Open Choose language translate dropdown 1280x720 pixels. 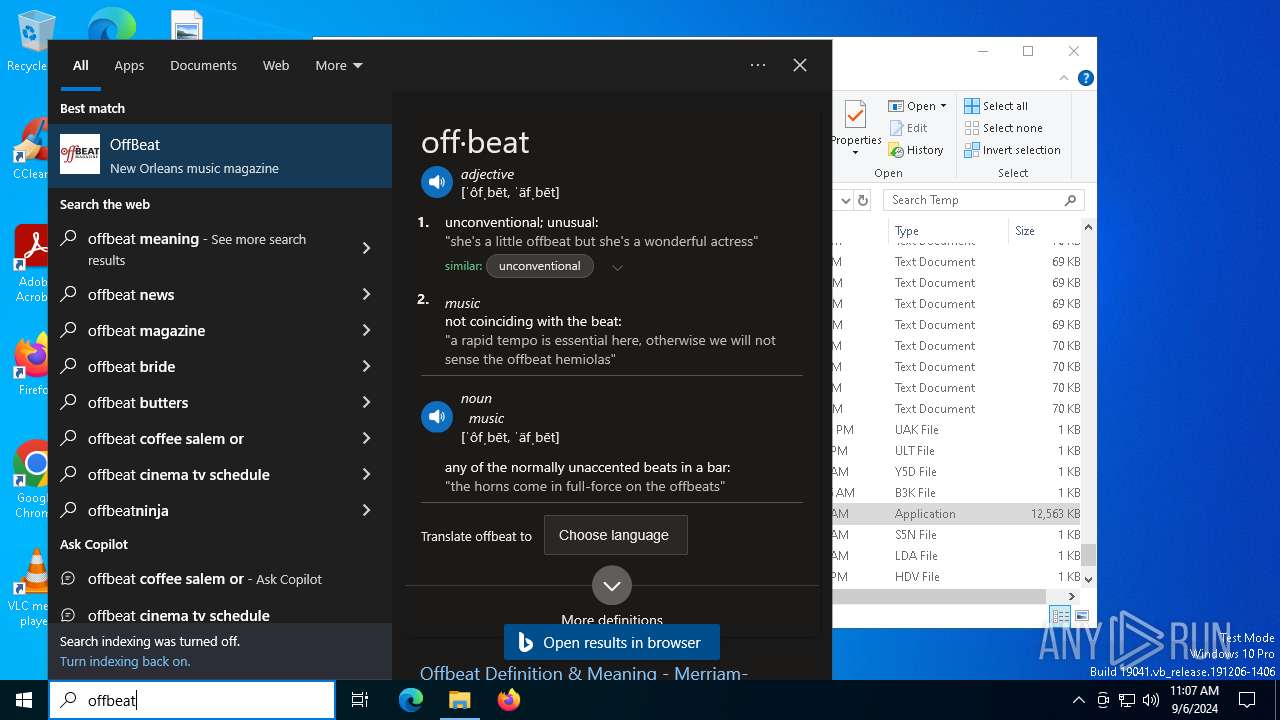point(615,535)
